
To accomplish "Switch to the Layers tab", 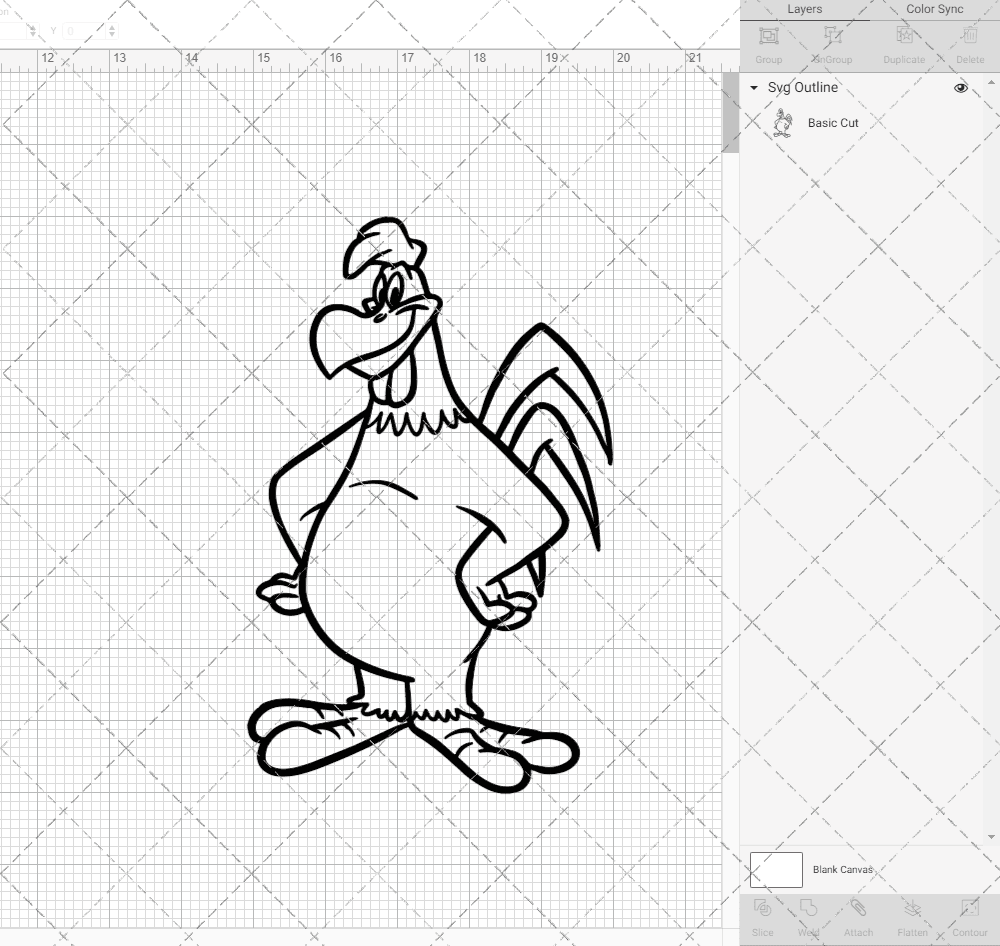I will click(804, 10).
